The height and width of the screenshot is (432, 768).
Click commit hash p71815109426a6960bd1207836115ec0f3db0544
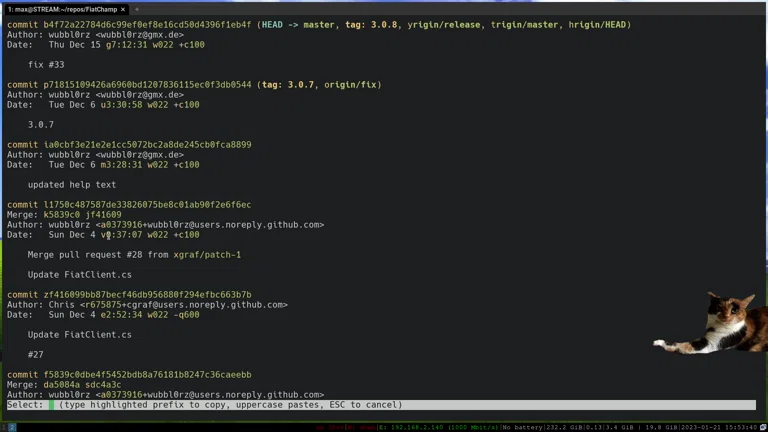(147, 85)
